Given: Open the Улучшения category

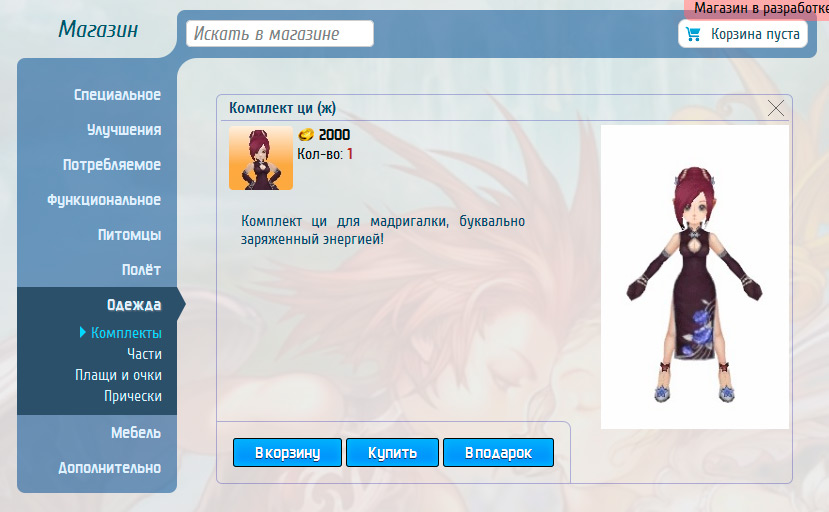Looking at the screenshot, I should [x=123, y=130].
